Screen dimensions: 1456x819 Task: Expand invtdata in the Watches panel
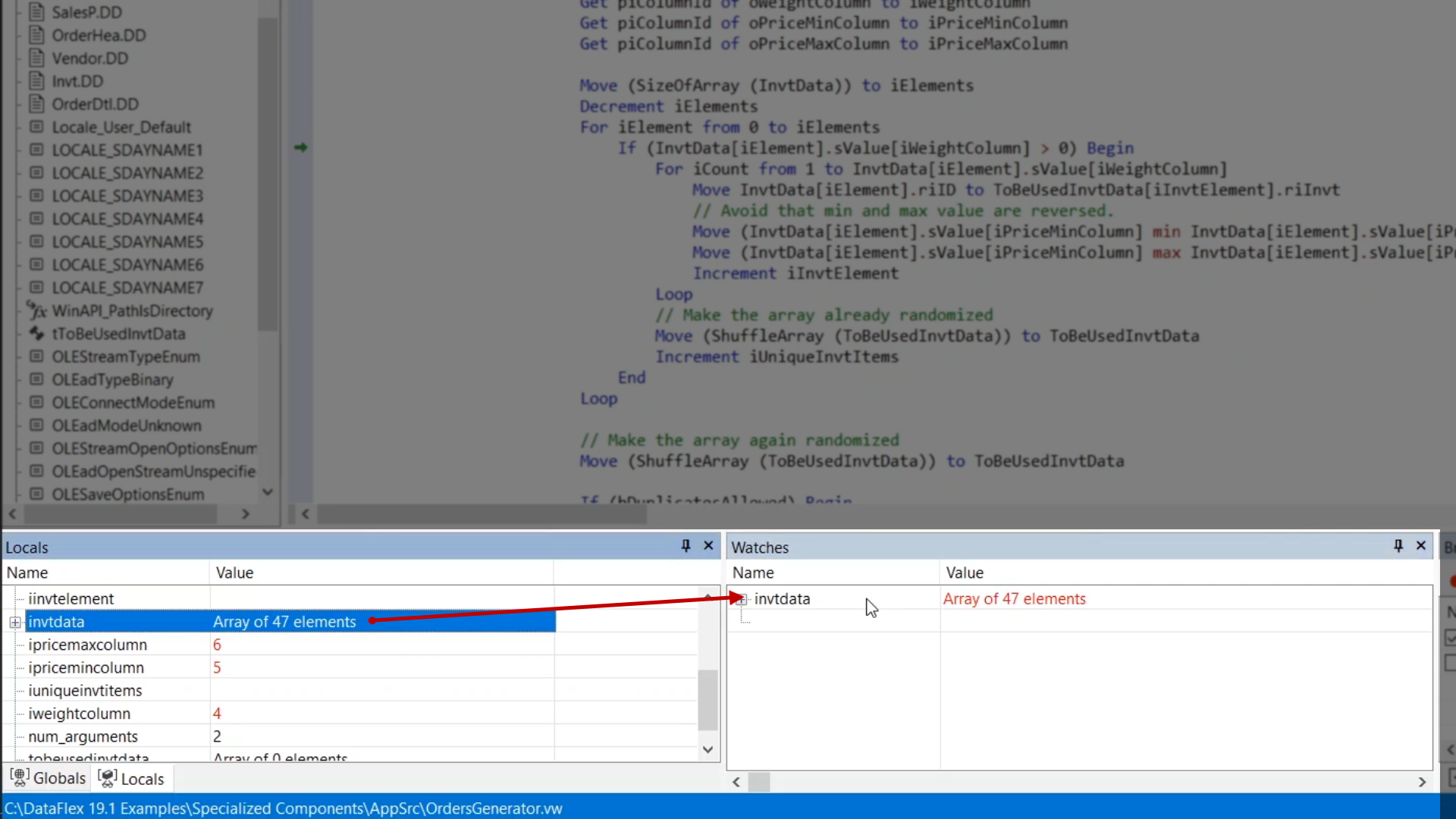tap(742, 599)
